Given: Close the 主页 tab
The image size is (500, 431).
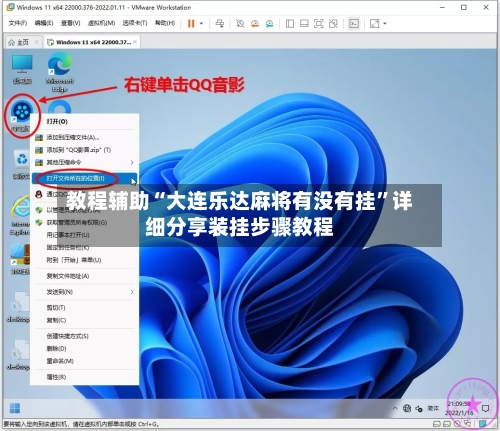Looking at the screenshot, I should click(x=37, y=42).
